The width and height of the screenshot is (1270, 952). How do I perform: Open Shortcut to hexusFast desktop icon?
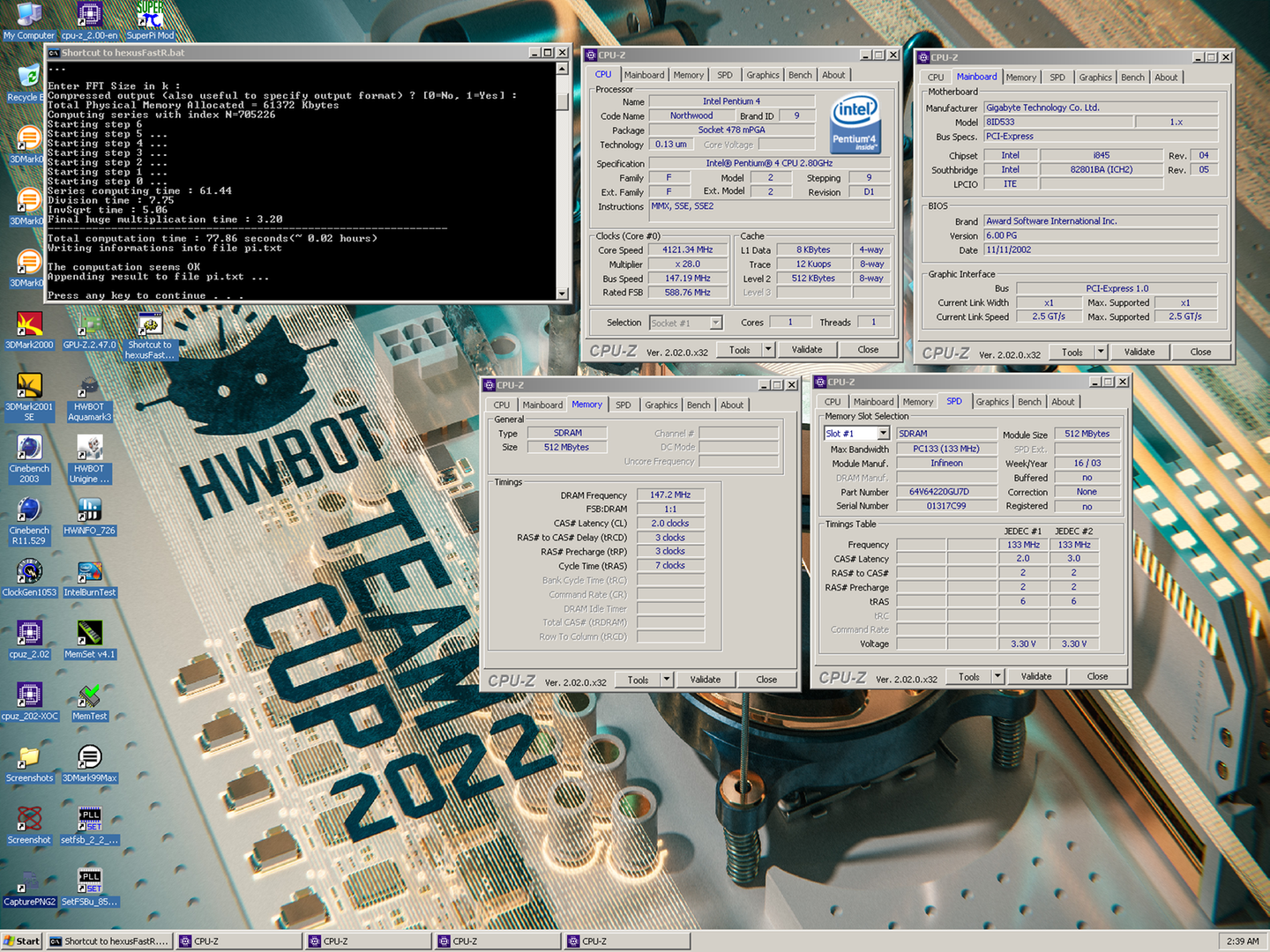pyautogui.click(x=150, y=336)
